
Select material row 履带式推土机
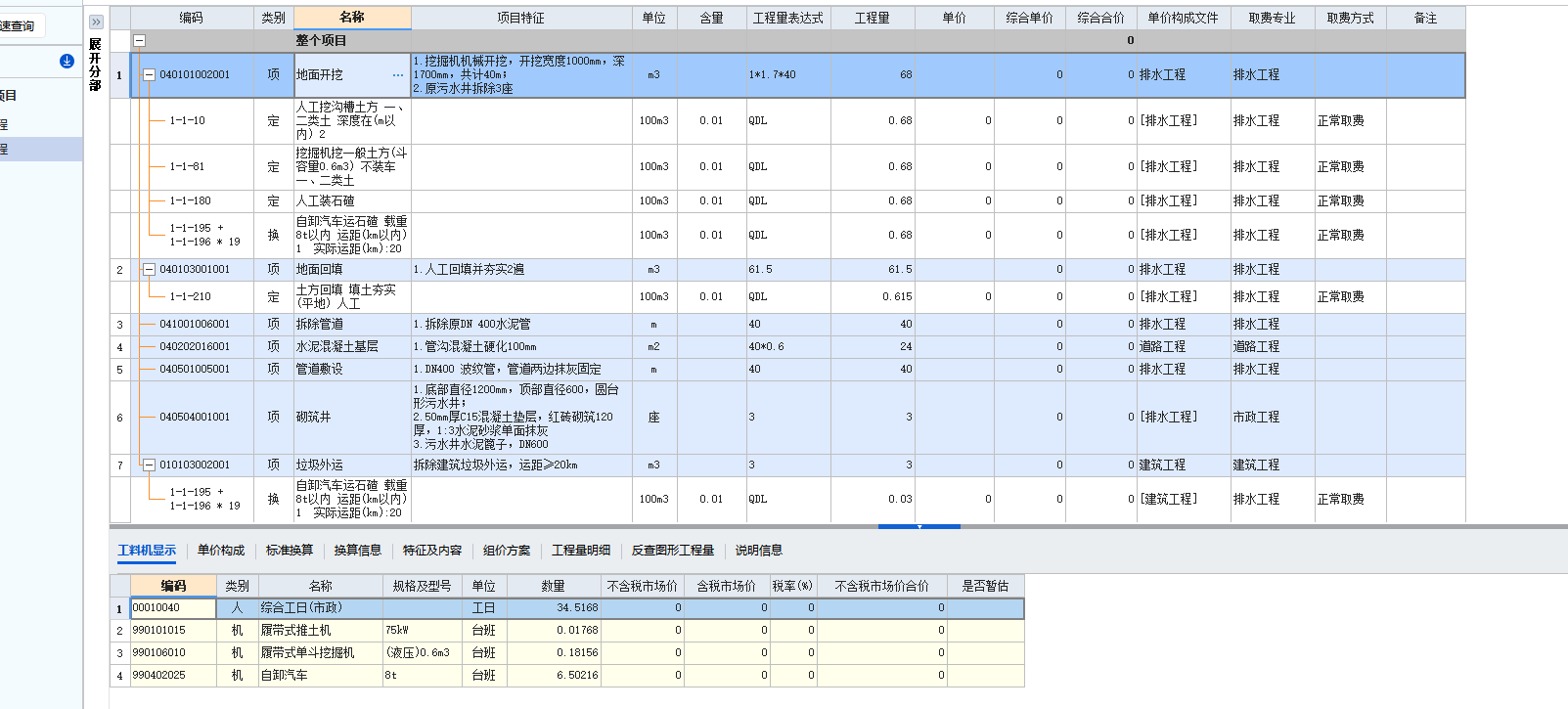coord(567,631)
